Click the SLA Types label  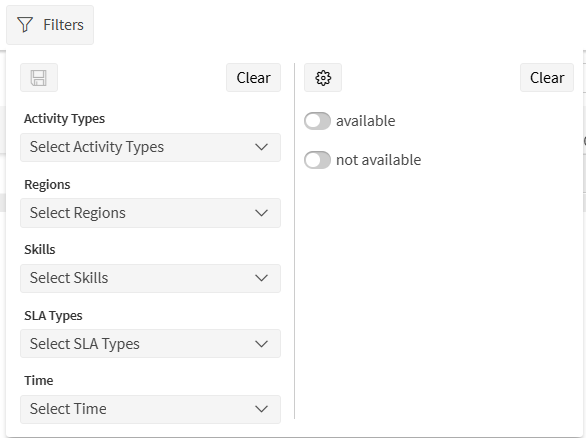(x=53, y=316)
